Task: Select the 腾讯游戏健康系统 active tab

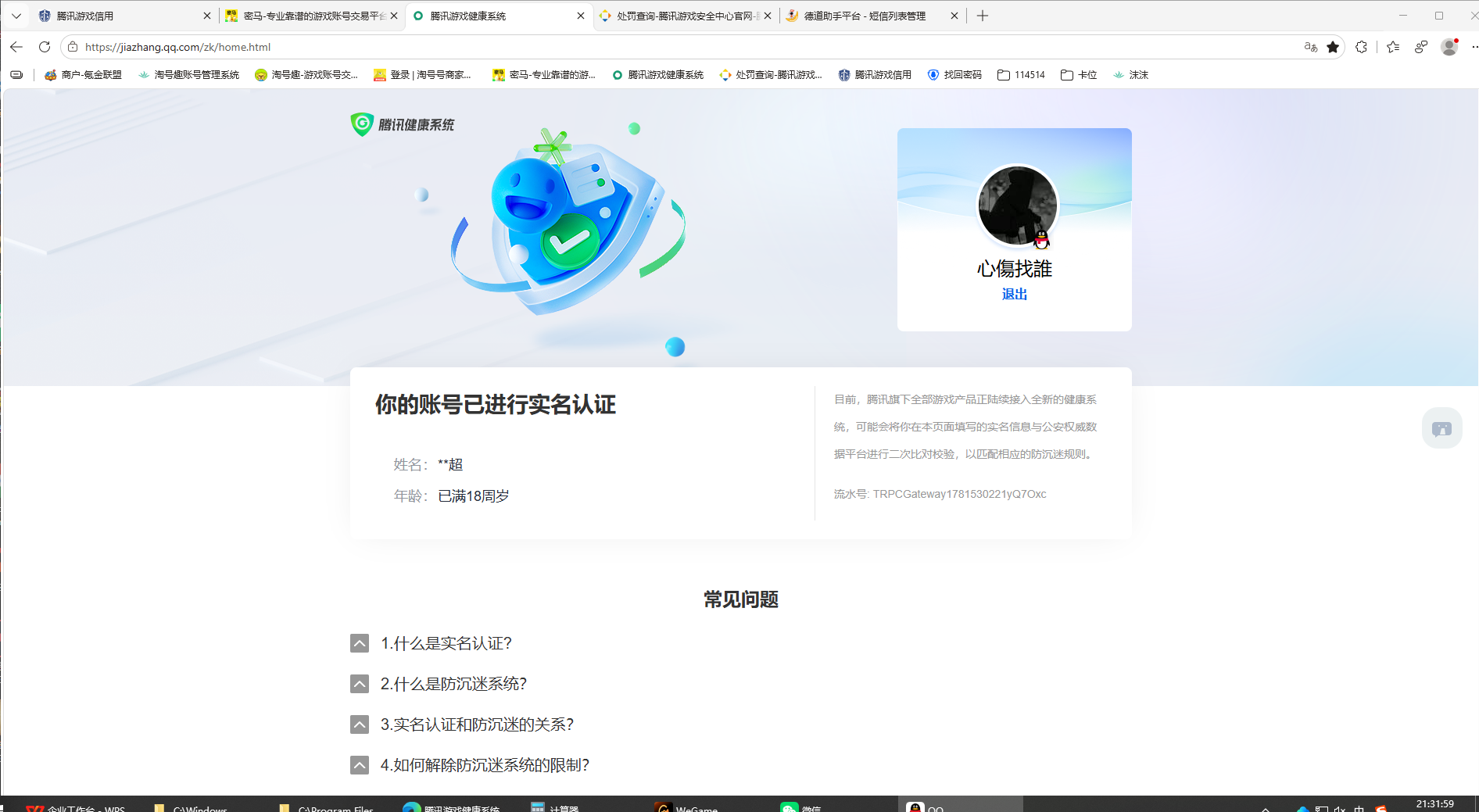Action: [x=498, y=16]
